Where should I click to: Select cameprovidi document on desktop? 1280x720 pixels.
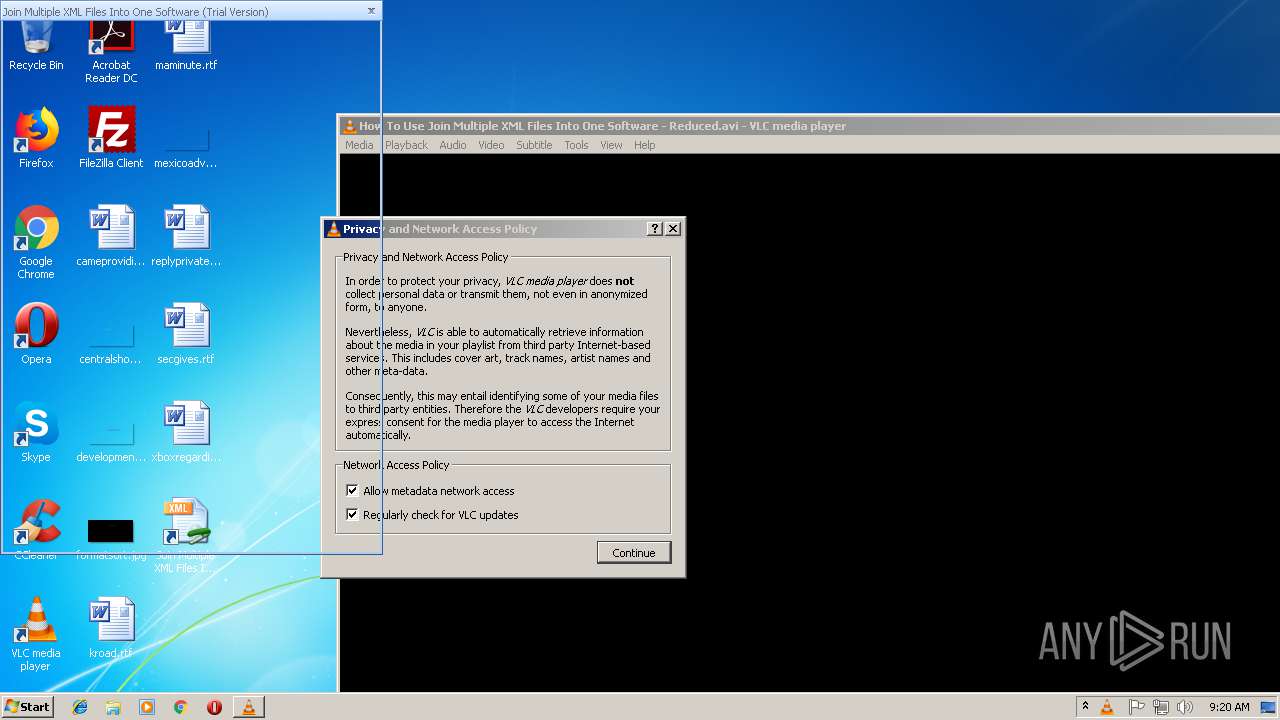(x=111, y=236)
